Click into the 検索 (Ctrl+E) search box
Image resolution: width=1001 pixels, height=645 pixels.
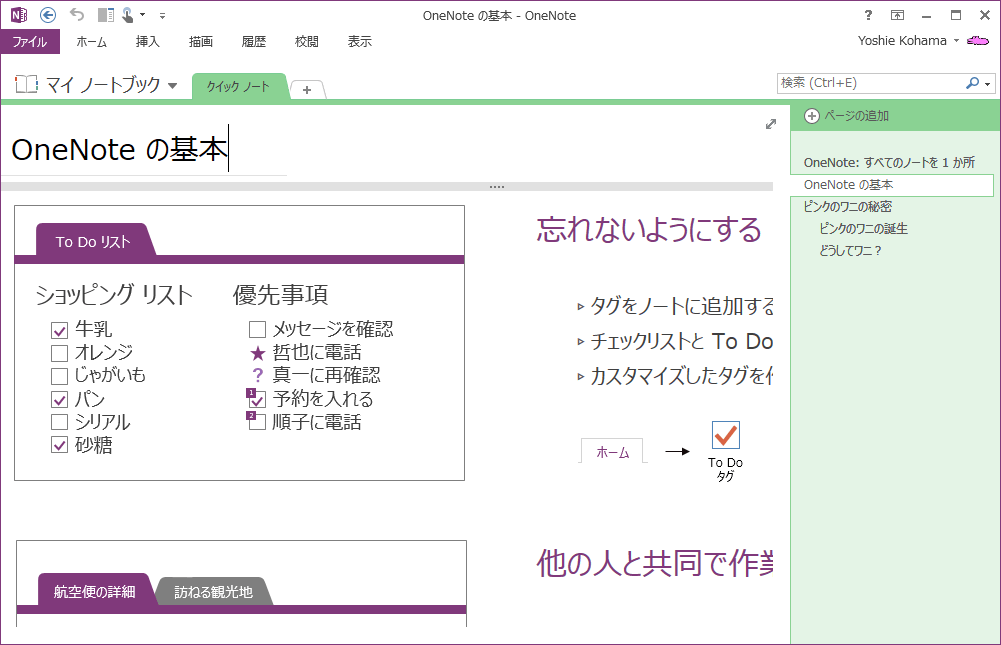(870, 83)
